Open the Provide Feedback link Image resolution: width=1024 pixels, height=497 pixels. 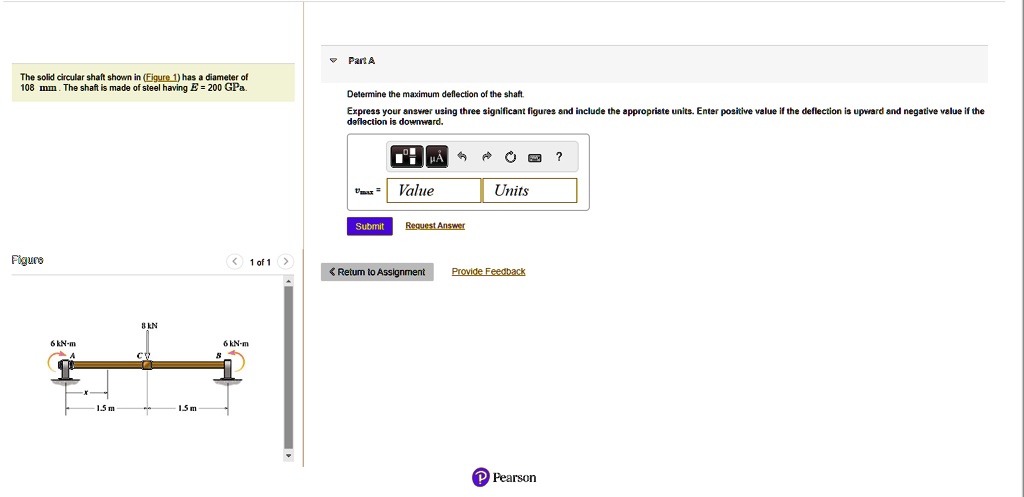[488, 272]
